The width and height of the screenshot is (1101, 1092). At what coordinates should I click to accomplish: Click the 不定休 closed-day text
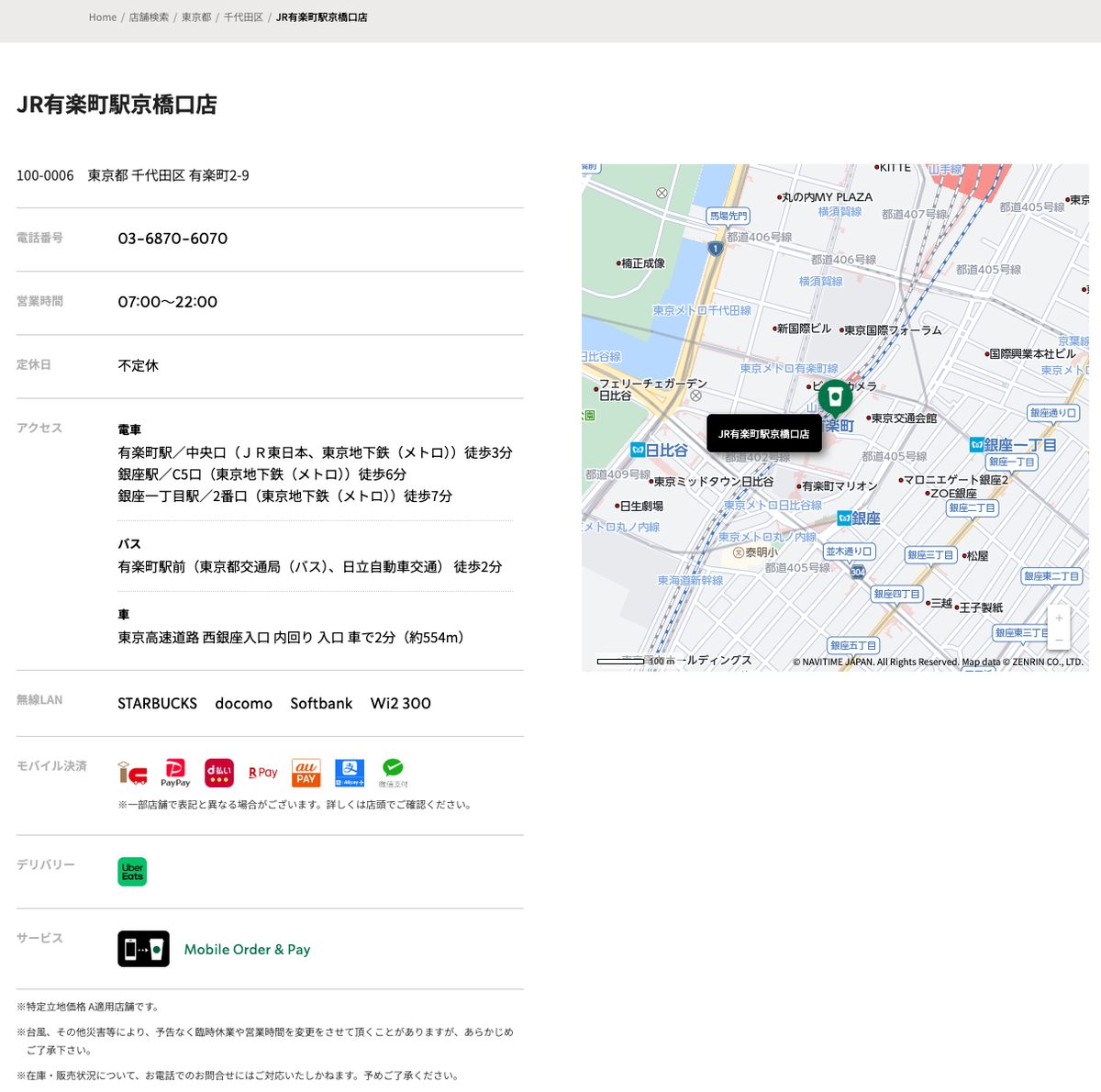point(138,365)
